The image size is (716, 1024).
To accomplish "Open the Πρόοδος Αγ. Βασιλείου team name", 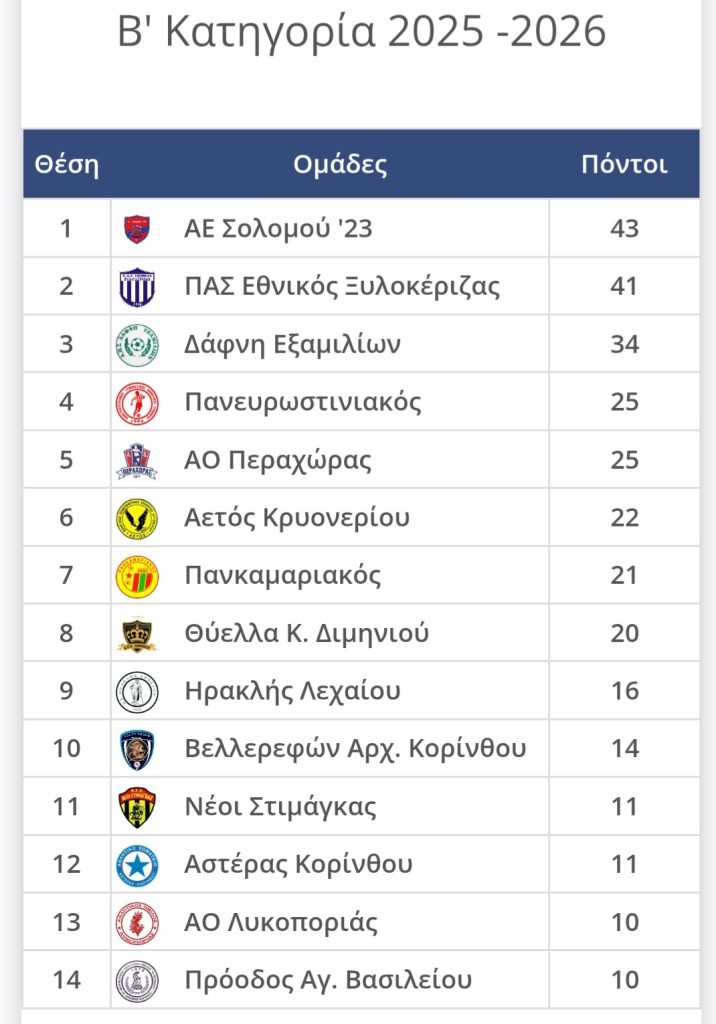I will 328,980.
